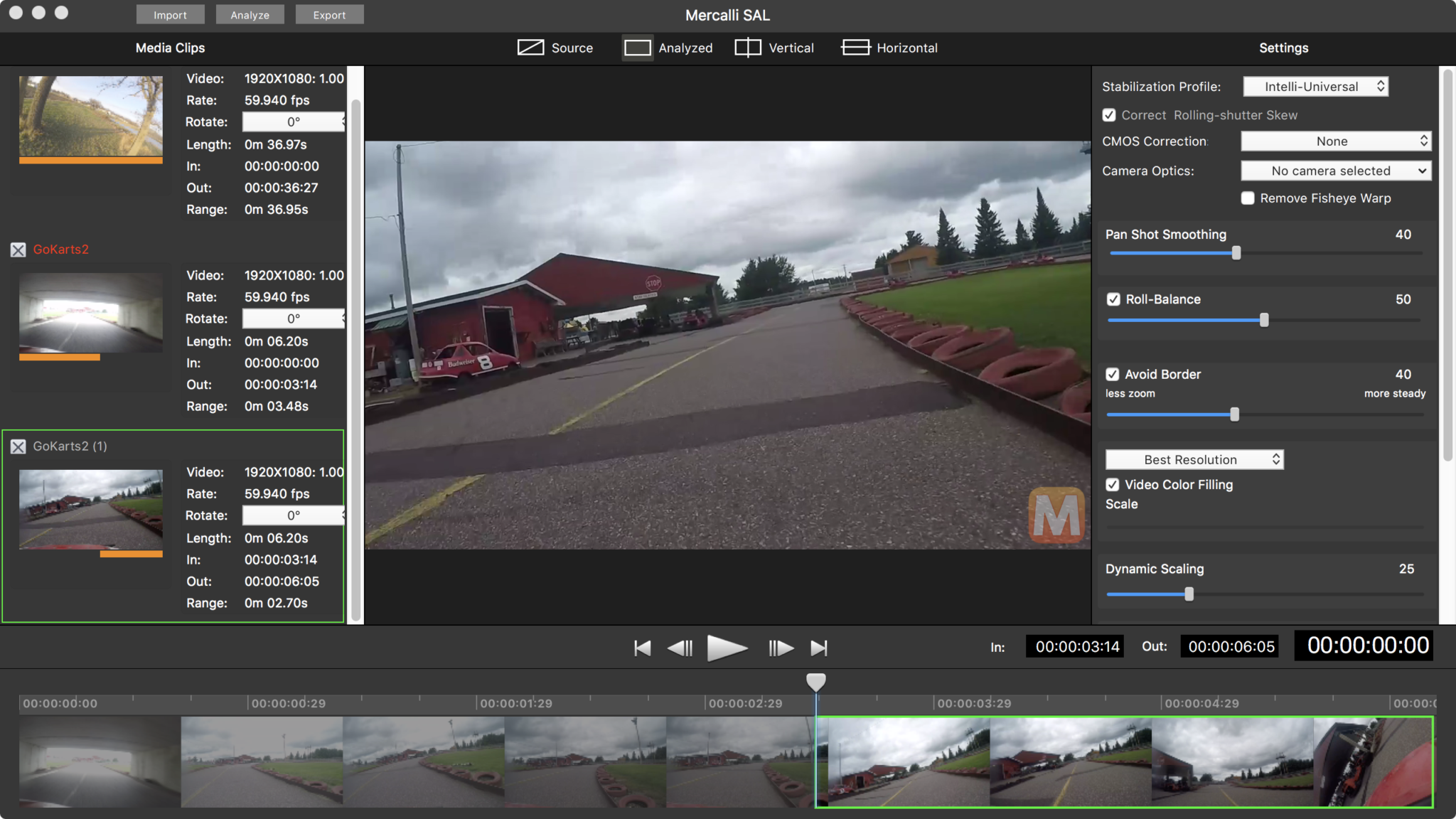1456x819 pixels.
Task: Select the GoKarts2 tunnel thumbnail
Action: pyautogui.click(x=91, y=313)
